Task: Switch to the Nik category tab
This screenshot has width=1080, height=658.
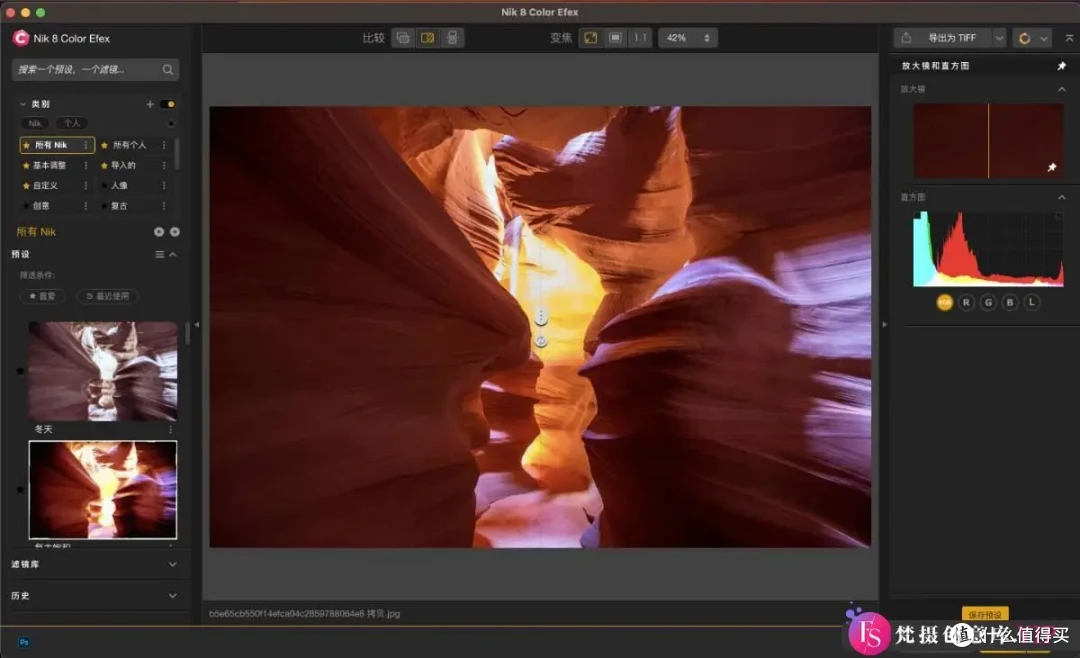Action: tap(34, 124)
